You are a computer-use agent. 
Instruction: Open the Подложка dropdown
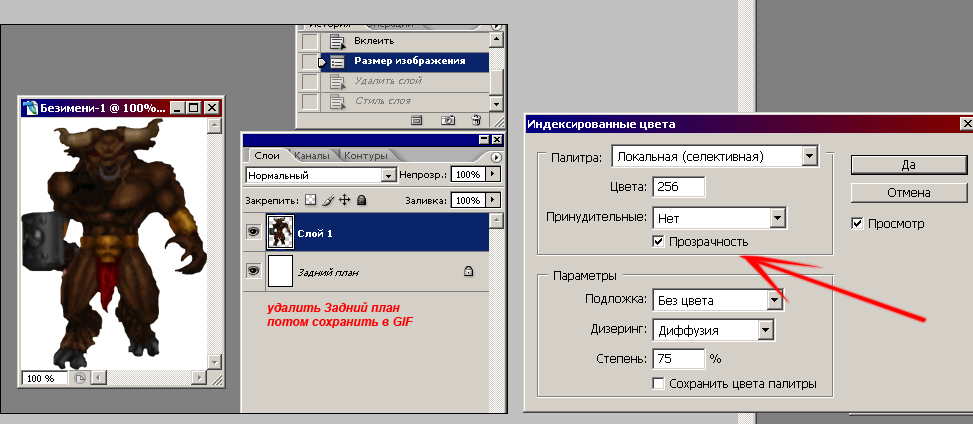(x=774, y=300)
